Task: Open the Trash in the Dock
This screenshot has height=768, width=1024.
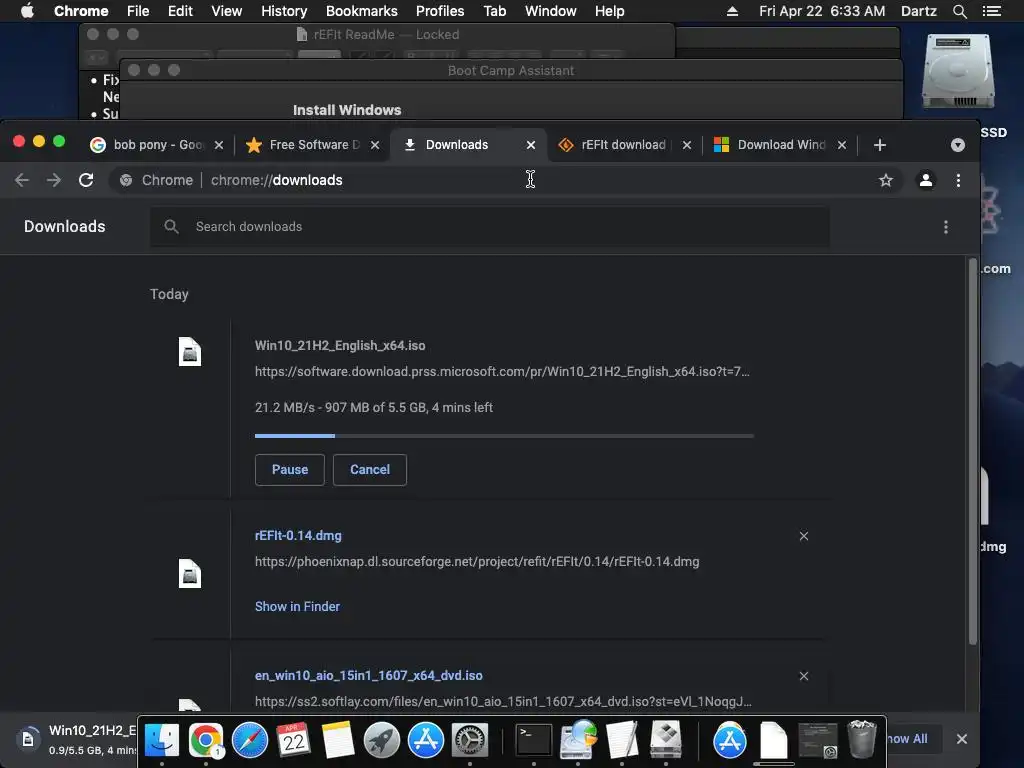Action: click(x=861, y=739)
